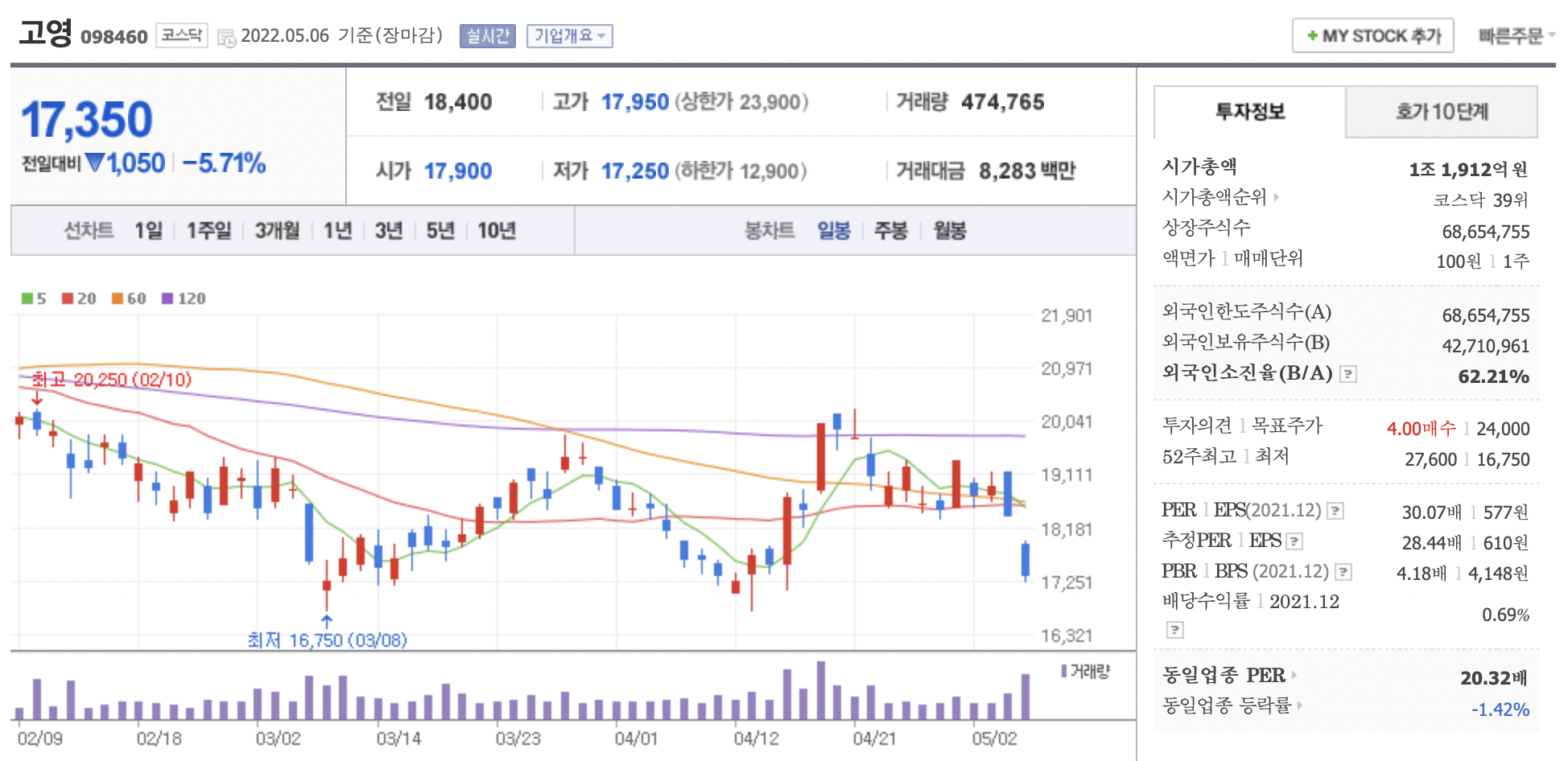This screenshot has height=761, width=1568.
Task: Click the -1.42% same-industry change rate
Action: point(1500,710)
